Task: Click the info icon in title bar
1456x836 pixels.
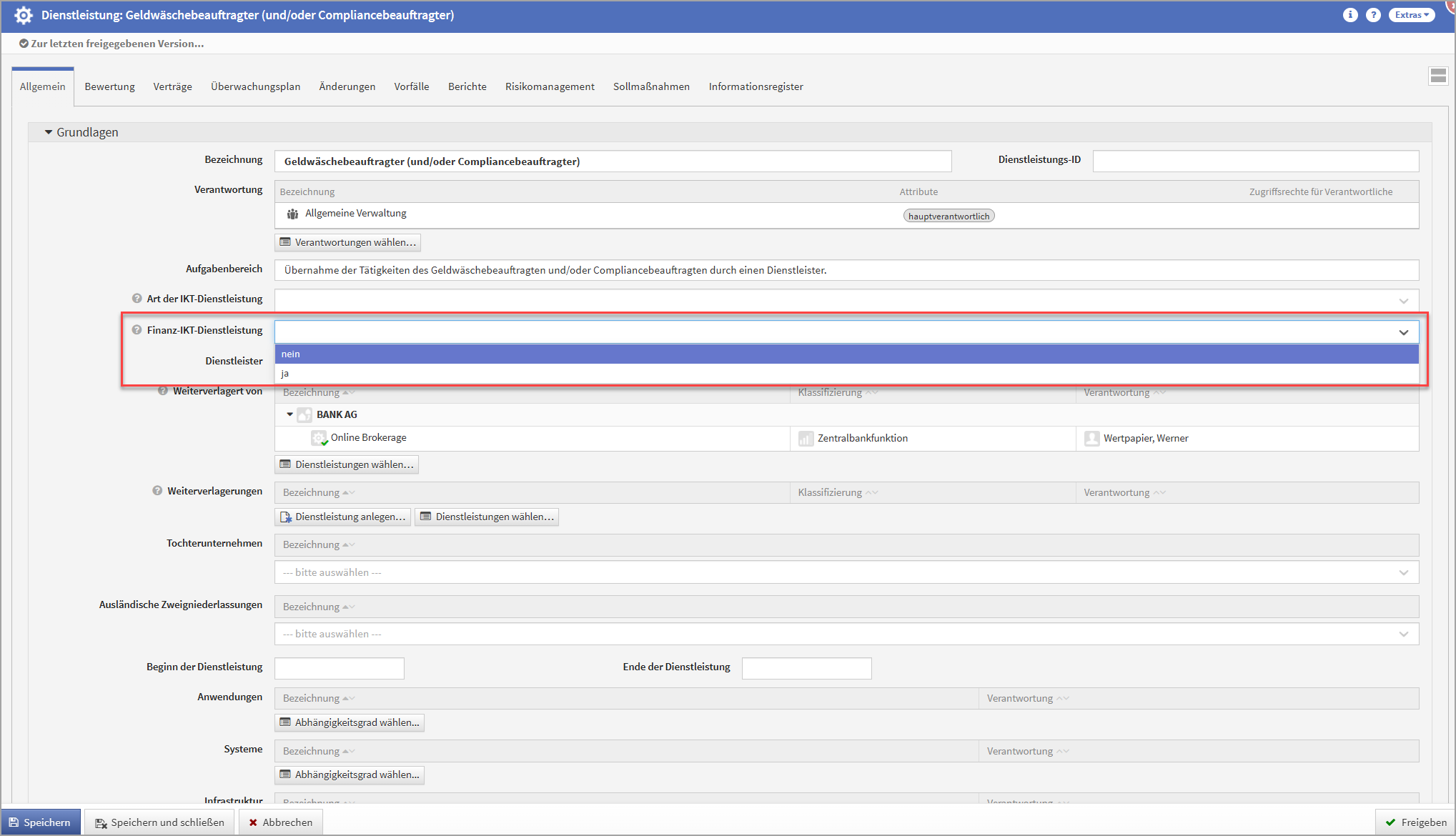Action: click(x=1349, y=15)
